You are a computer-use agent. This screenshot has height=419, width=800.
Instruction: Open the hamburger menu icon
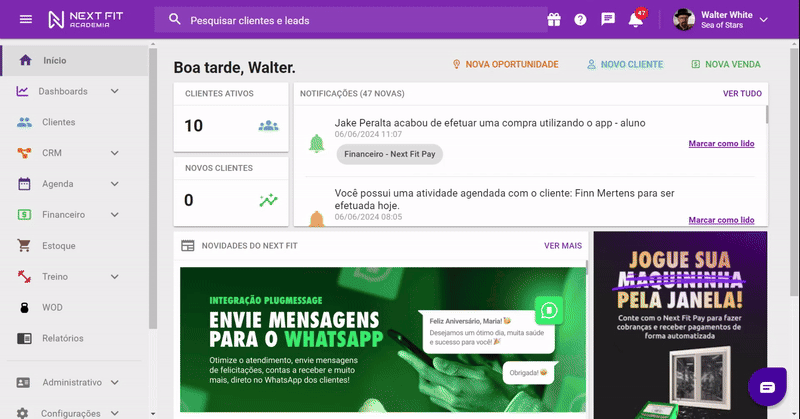point(26,19)
